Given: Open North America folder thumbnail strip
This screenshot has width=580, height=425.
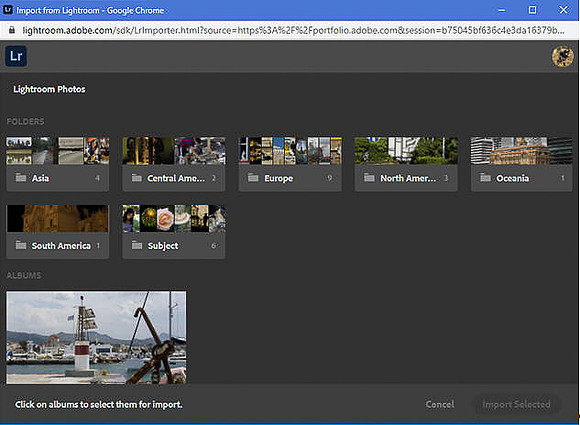Looking at the screenshot, I should pos(406,151).
